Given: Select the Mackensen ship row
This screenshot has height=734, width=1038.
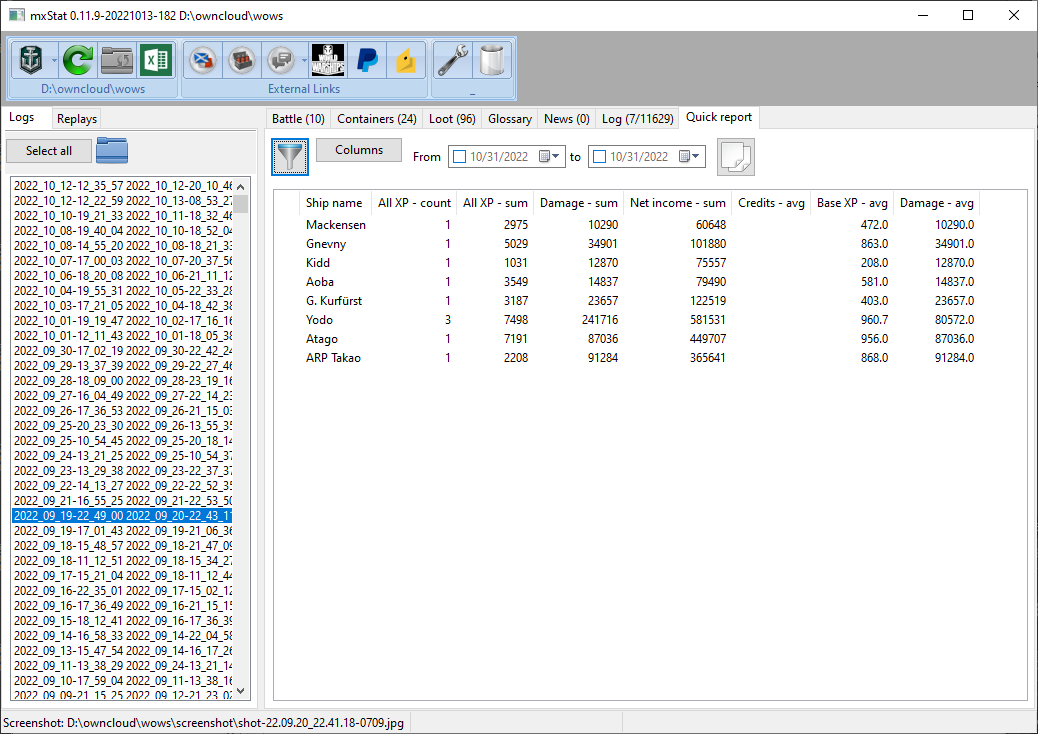Looking at the screenshot, I should tap(639, 225).
